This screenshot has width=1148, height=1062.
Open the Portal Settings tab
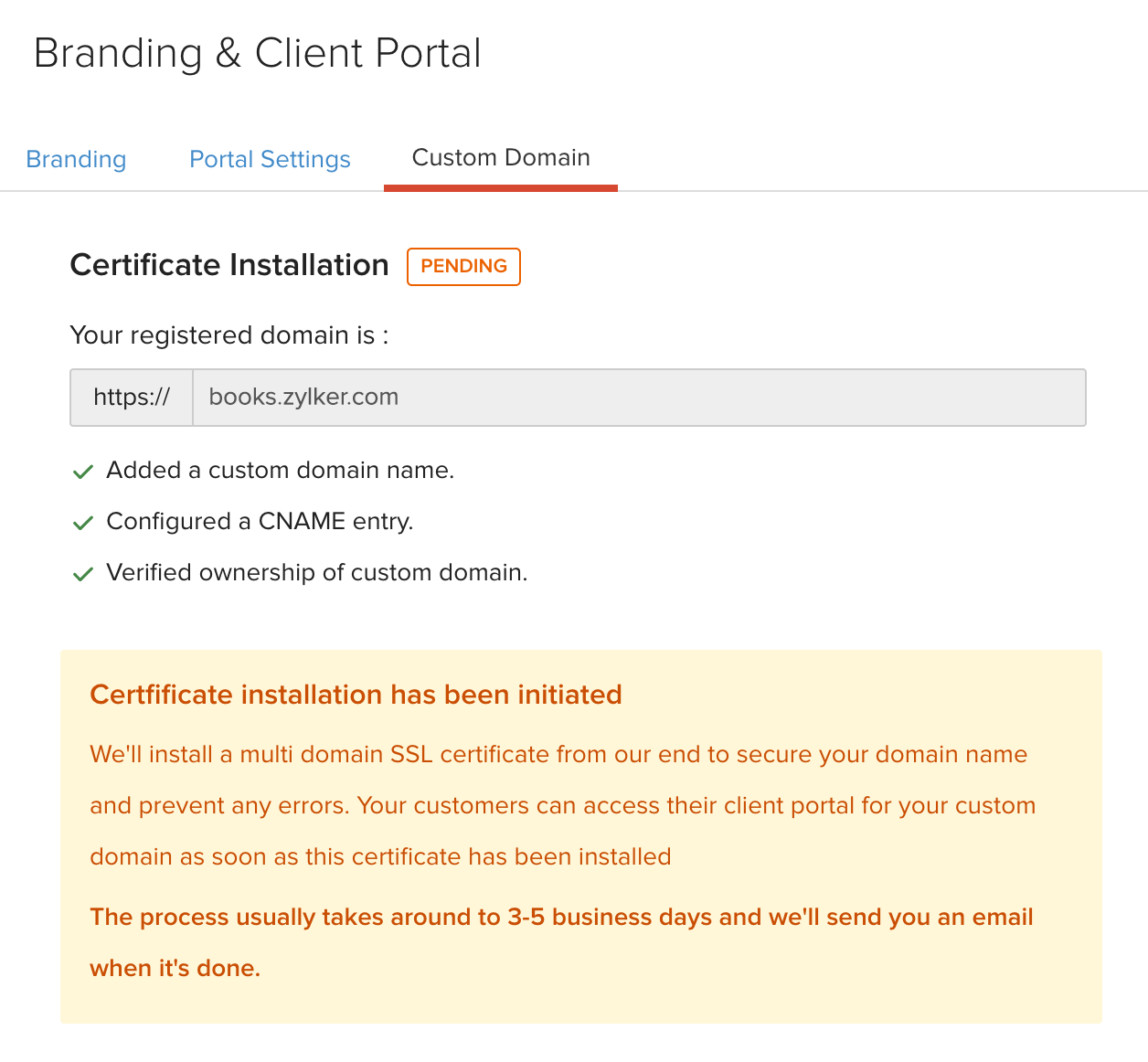[x=270, y=159]
